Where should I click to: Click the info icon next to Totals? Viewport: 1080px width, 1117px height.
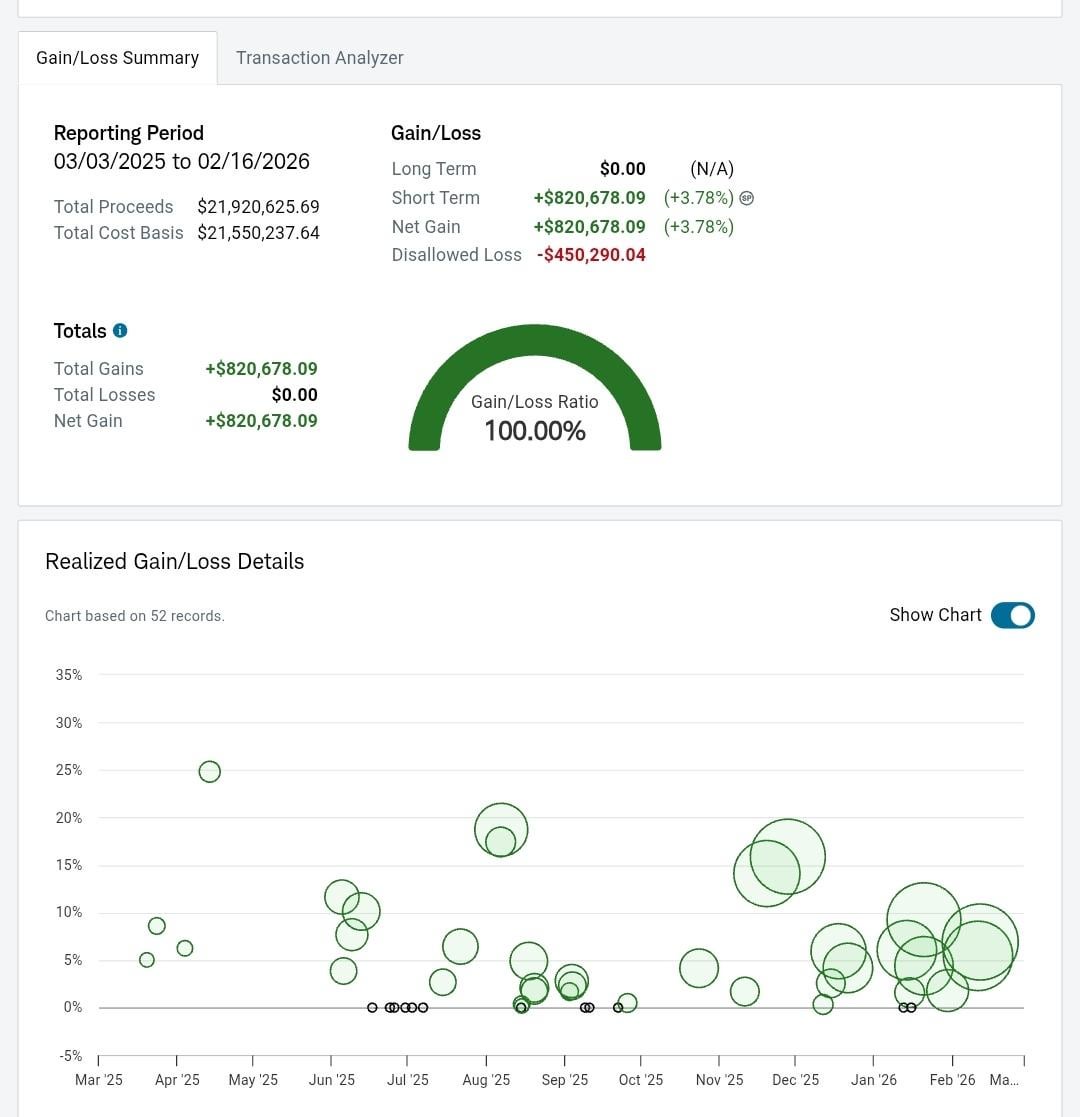tap(120, 331)
